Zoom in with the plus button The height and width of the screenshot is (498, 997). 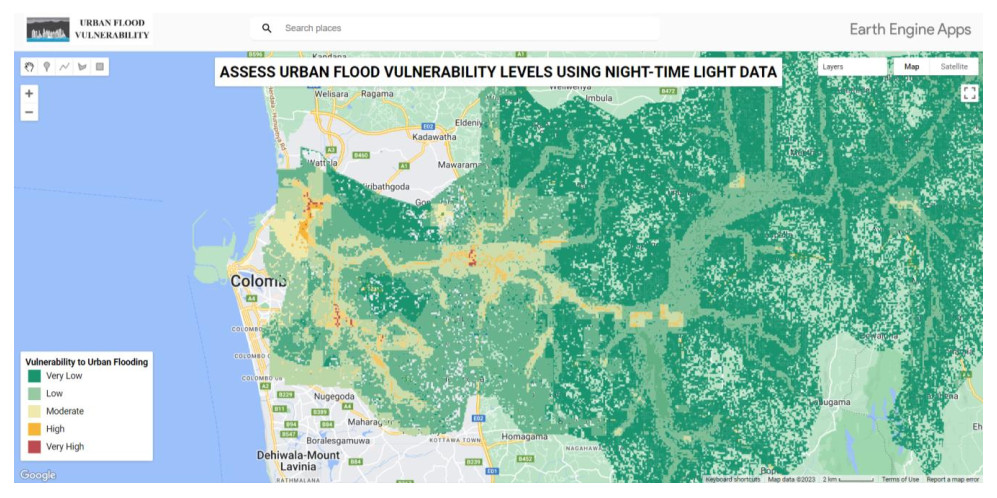(x=29, y=94)
